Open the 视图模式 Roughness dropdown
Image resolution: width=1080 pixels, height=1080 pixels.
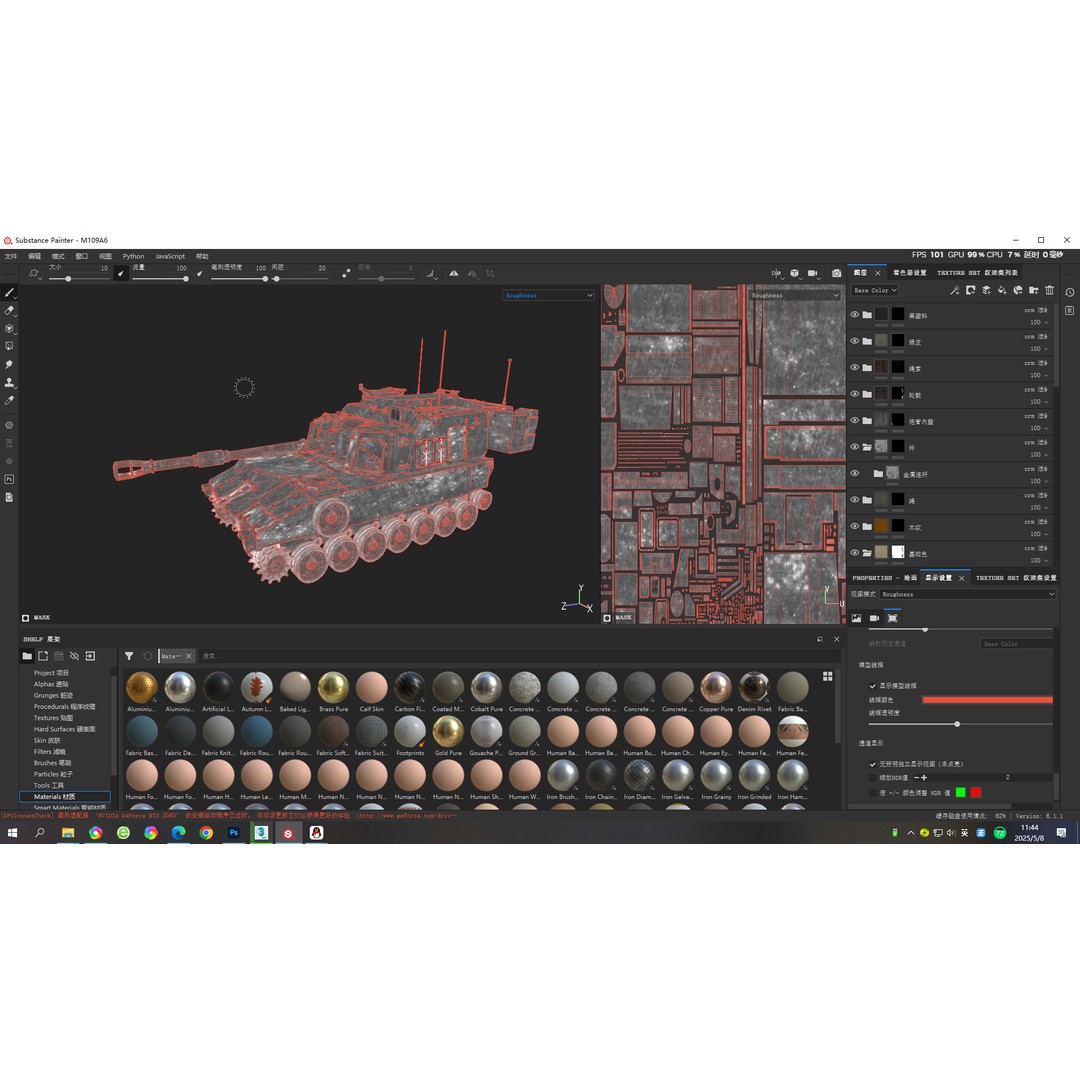pos(968,594)
